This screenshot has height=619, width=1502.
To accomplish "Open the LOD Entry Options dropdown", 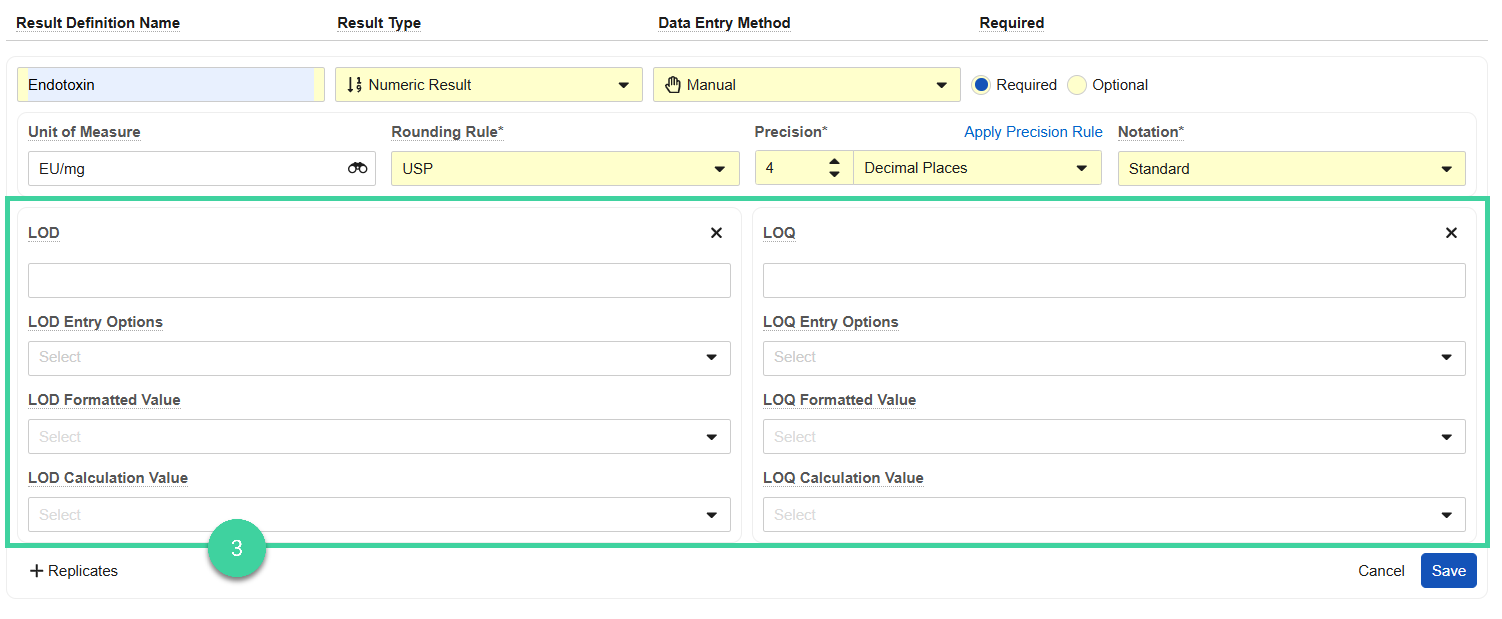I will coord(379,358).
